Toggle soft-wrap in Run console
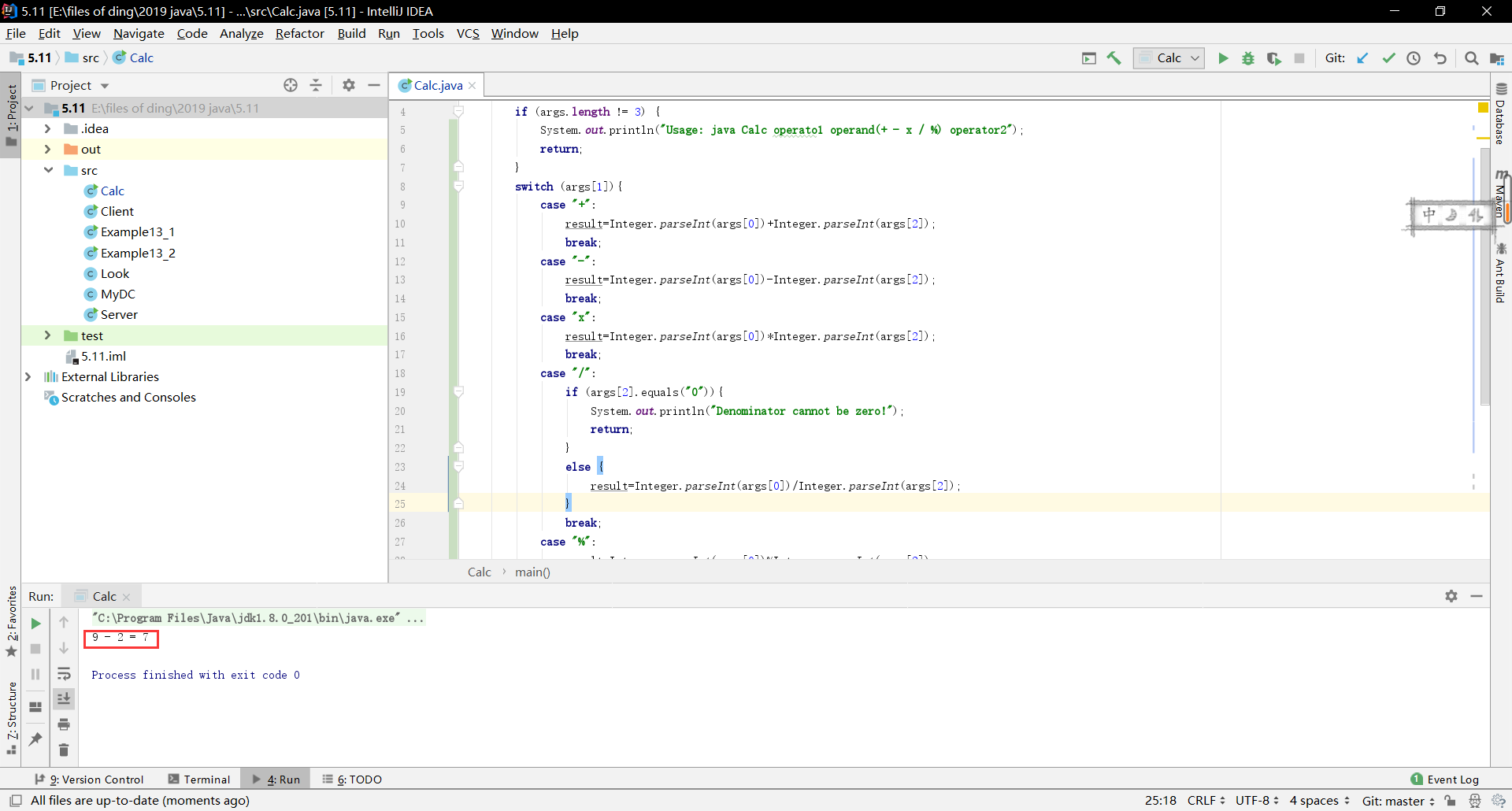 tap(64, 674)
